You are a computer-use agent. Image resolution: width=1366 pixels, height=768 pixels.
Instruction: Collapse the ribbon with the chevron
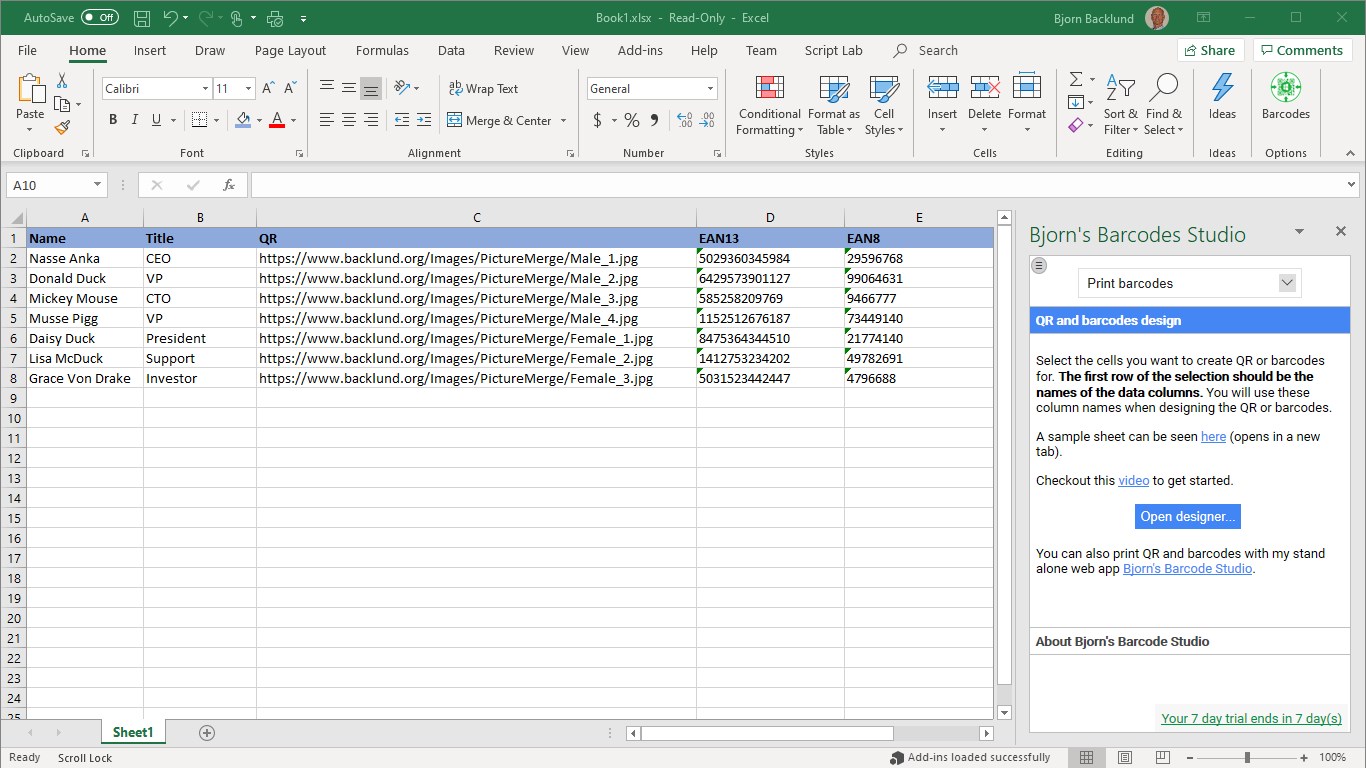point(1350,153)
